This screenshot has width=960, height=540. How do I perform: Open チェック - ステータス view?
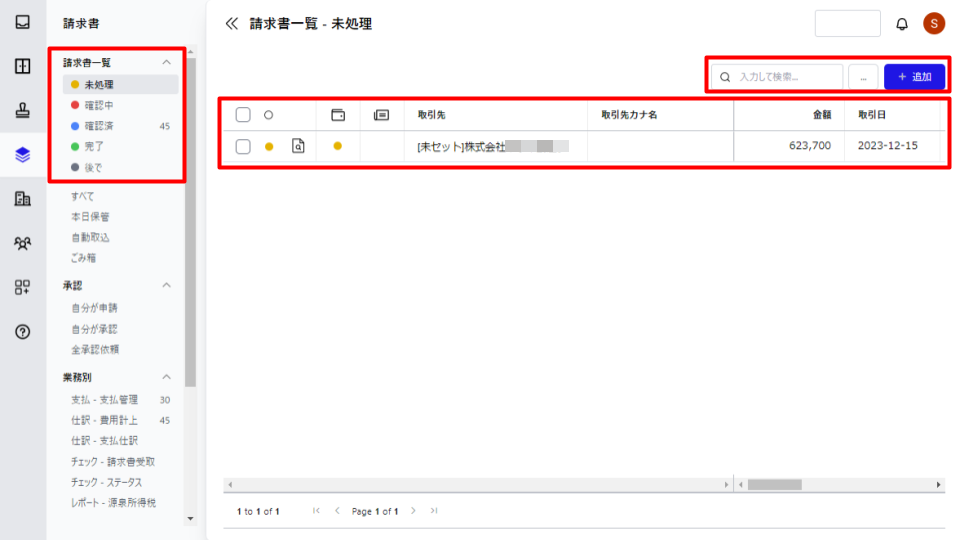[107, 482]
